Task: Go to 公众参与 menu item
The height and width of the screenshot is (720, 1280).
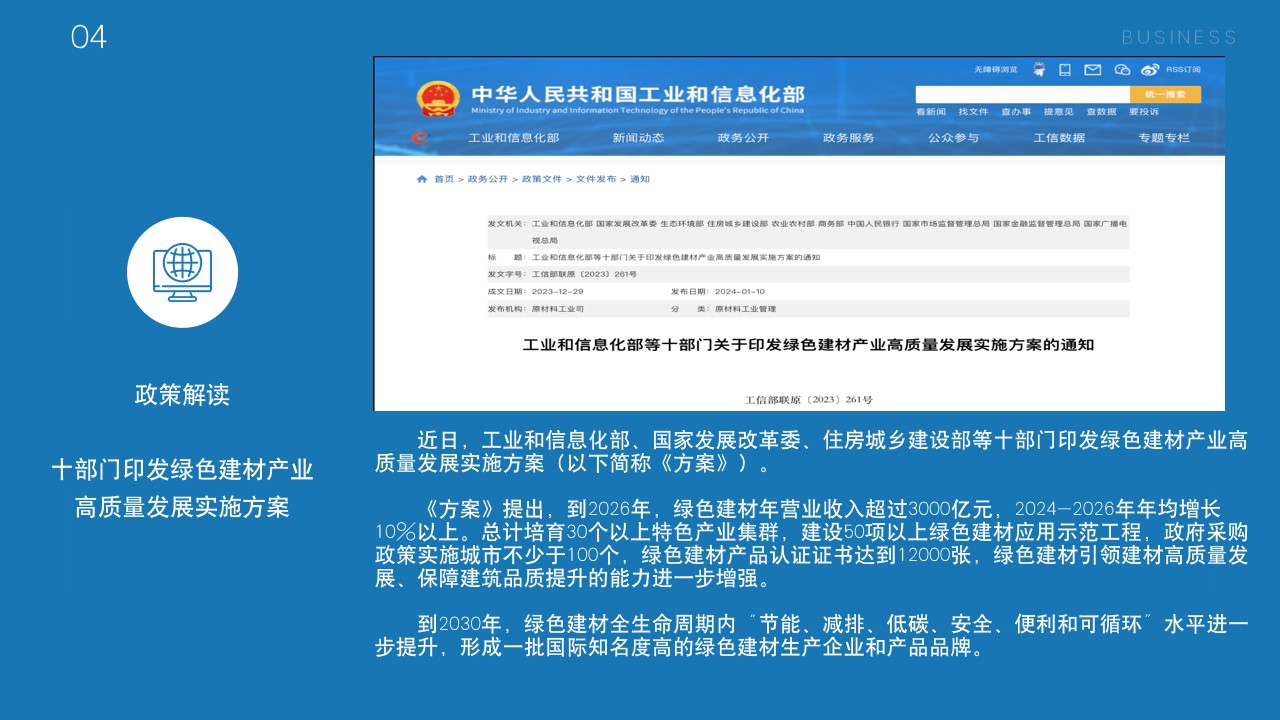Action: [953, 138]
